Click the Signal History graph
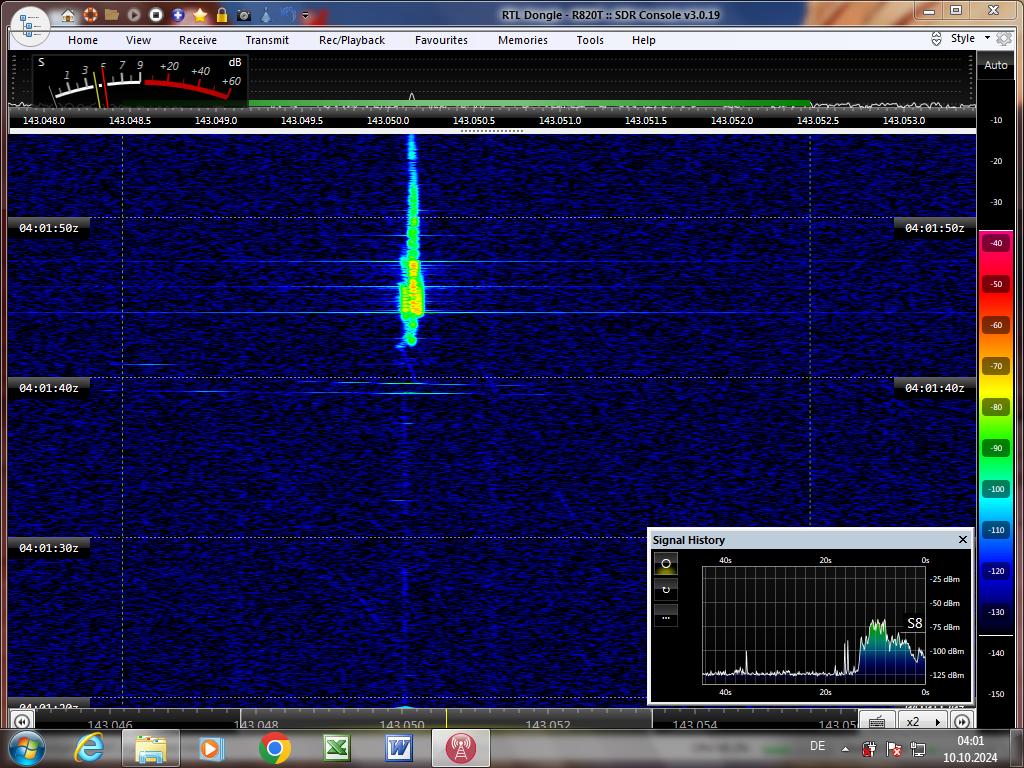 coord(814,626)
